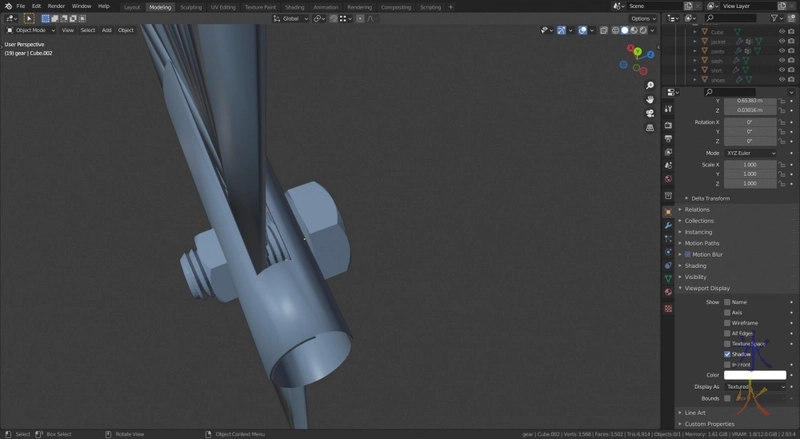Select the Tool properties tab icon

pos(668,111)
